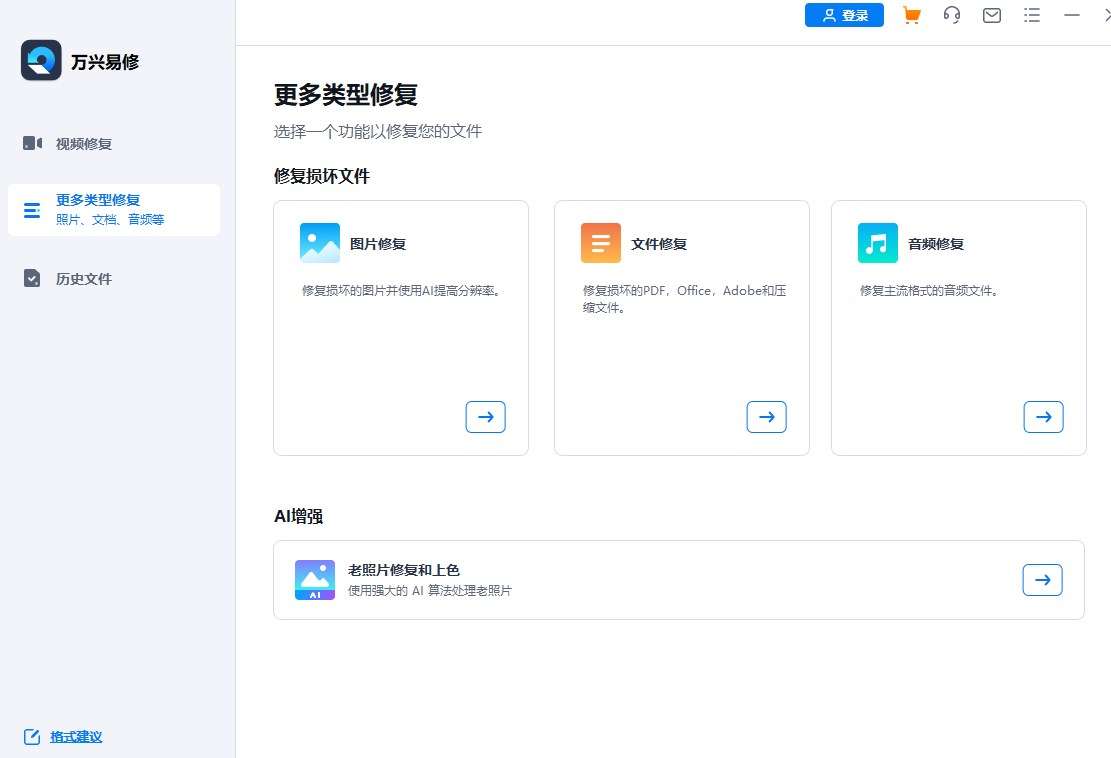Click the 图片修复 picture icon
The width and height of the screenshot is (1111, 758).
[320, 243]
